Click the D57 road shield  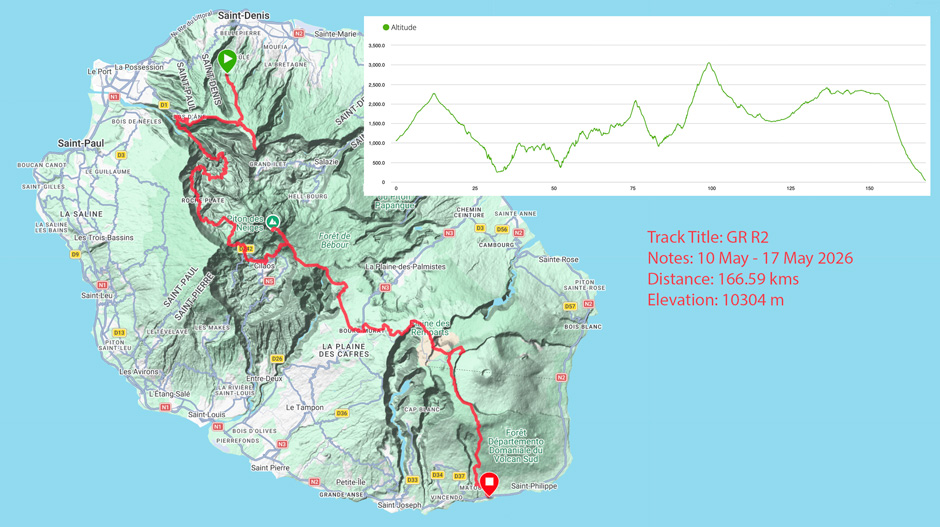click(x=570, y=306)
